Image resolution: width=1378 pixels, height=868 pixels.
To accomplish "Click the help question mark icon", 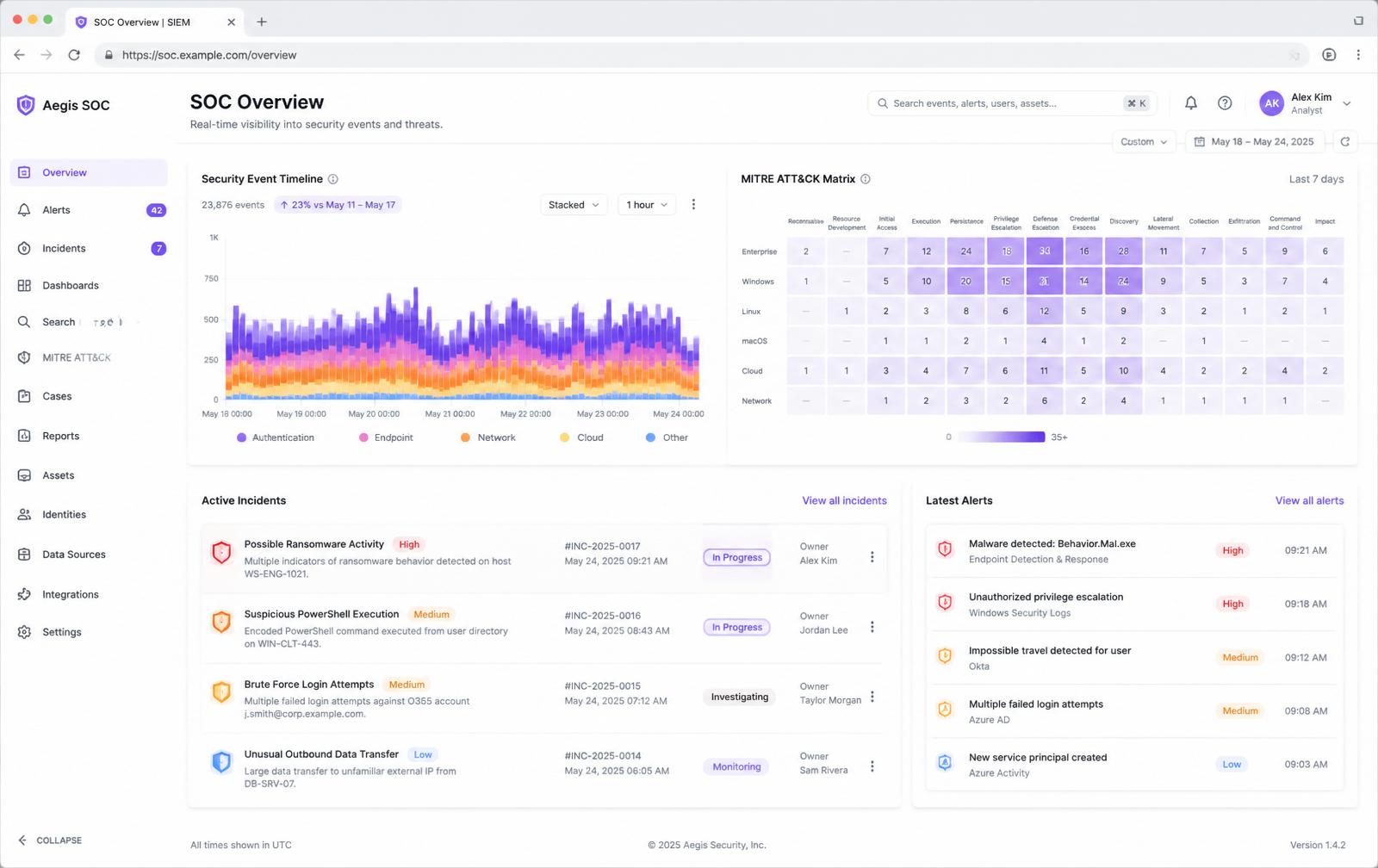I will (1225, 103).
